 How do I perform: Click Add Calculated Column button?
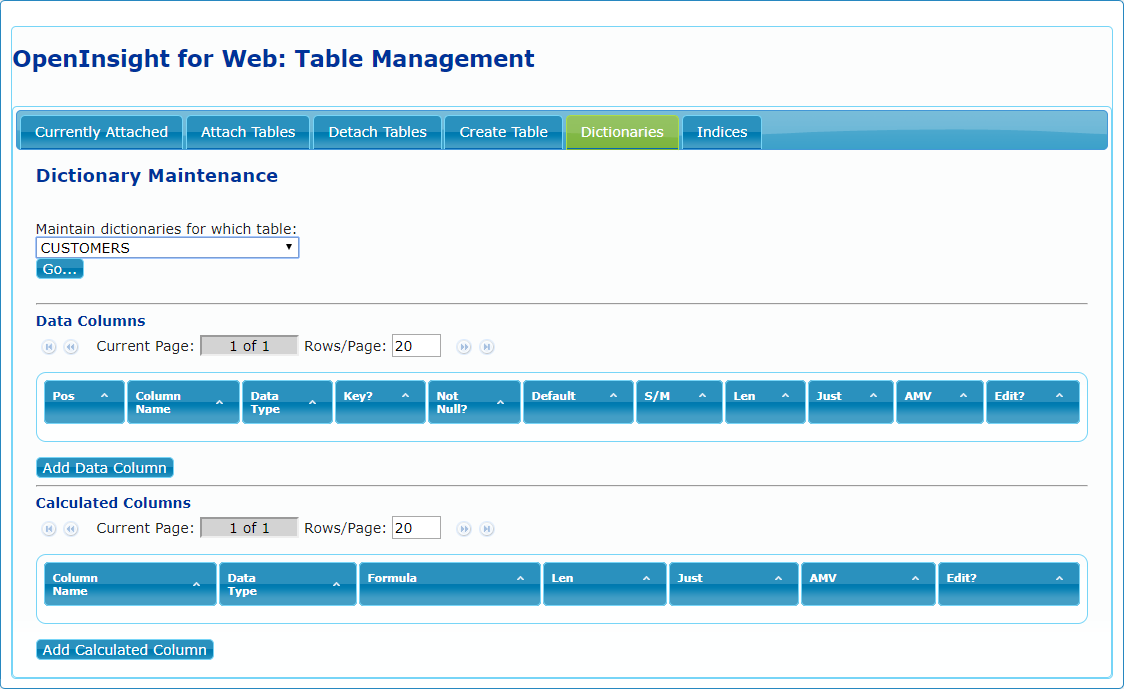tap(125, 650)
